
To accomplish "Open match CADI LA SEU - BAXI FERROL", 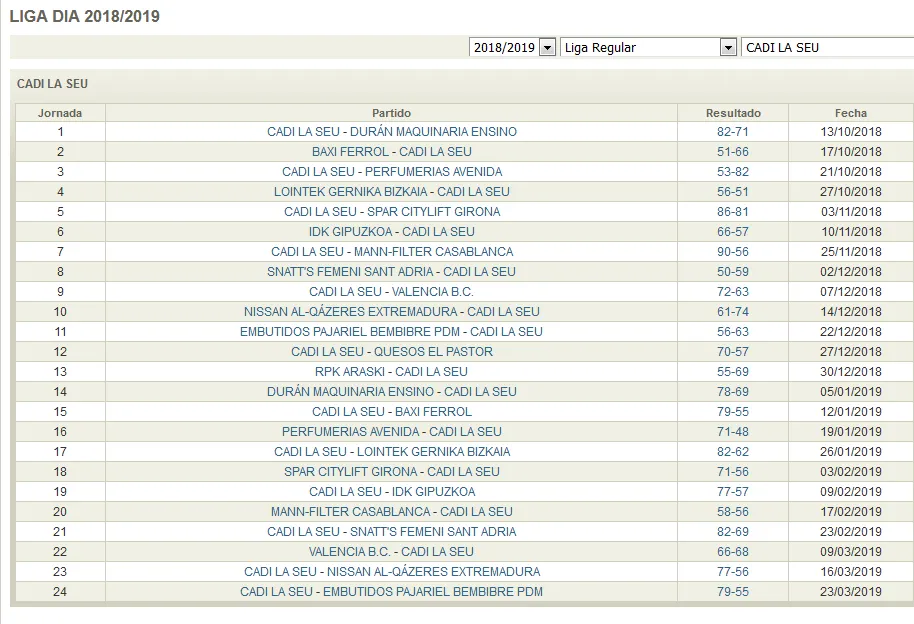I will click(392, 412).
